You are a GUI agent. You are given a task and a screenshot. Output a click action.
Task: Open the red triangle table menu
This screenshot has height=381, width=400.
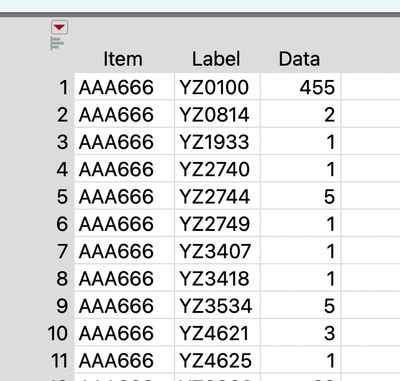point(59,27)
